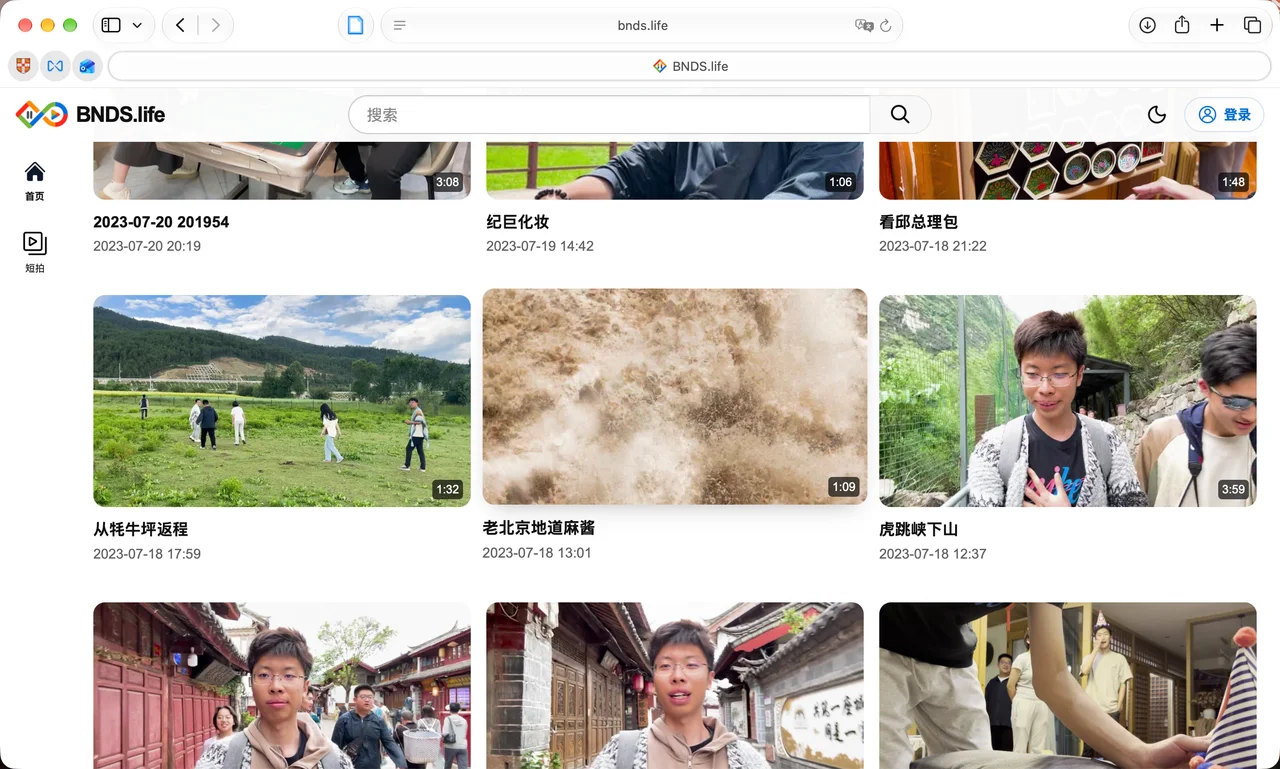
Task: Toggle Safari sidebar icon
Action: pos(111,25)
